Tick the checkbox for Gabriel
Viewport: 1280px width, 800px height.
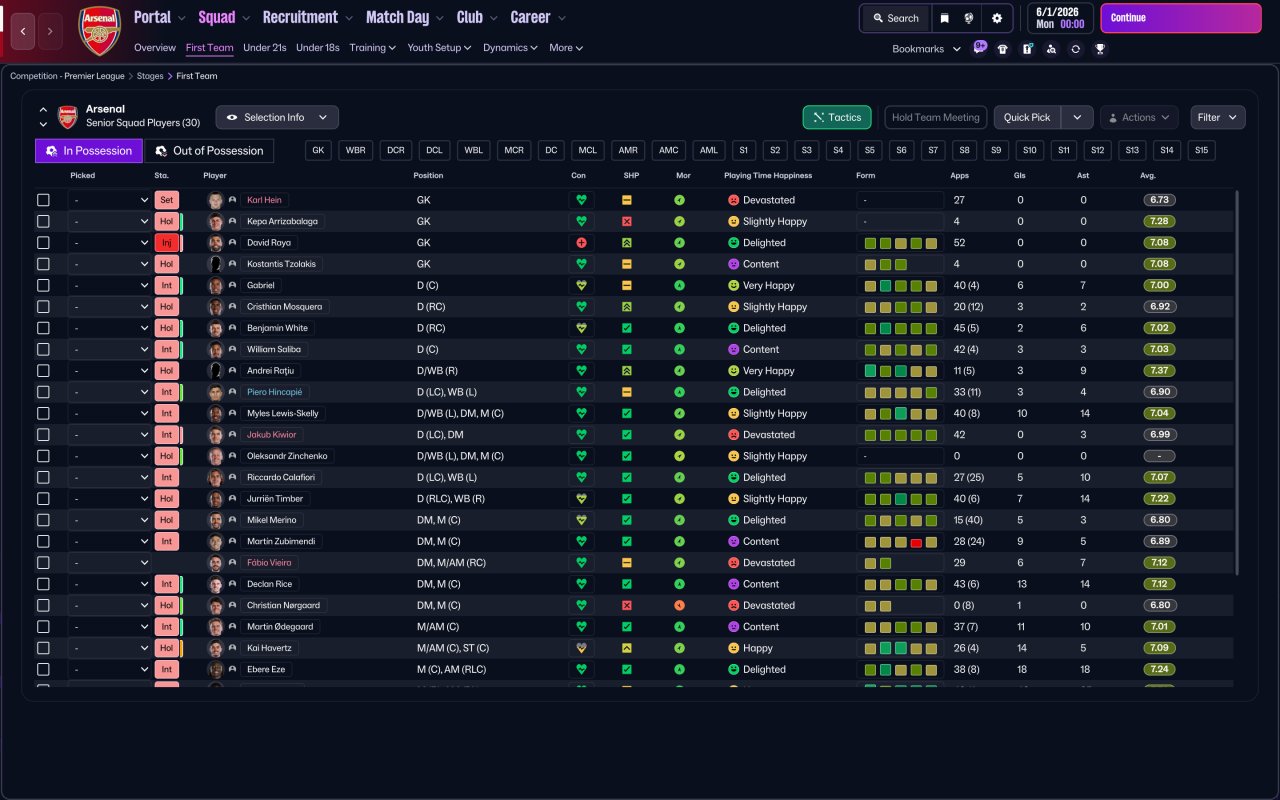[x=43, y=285]
